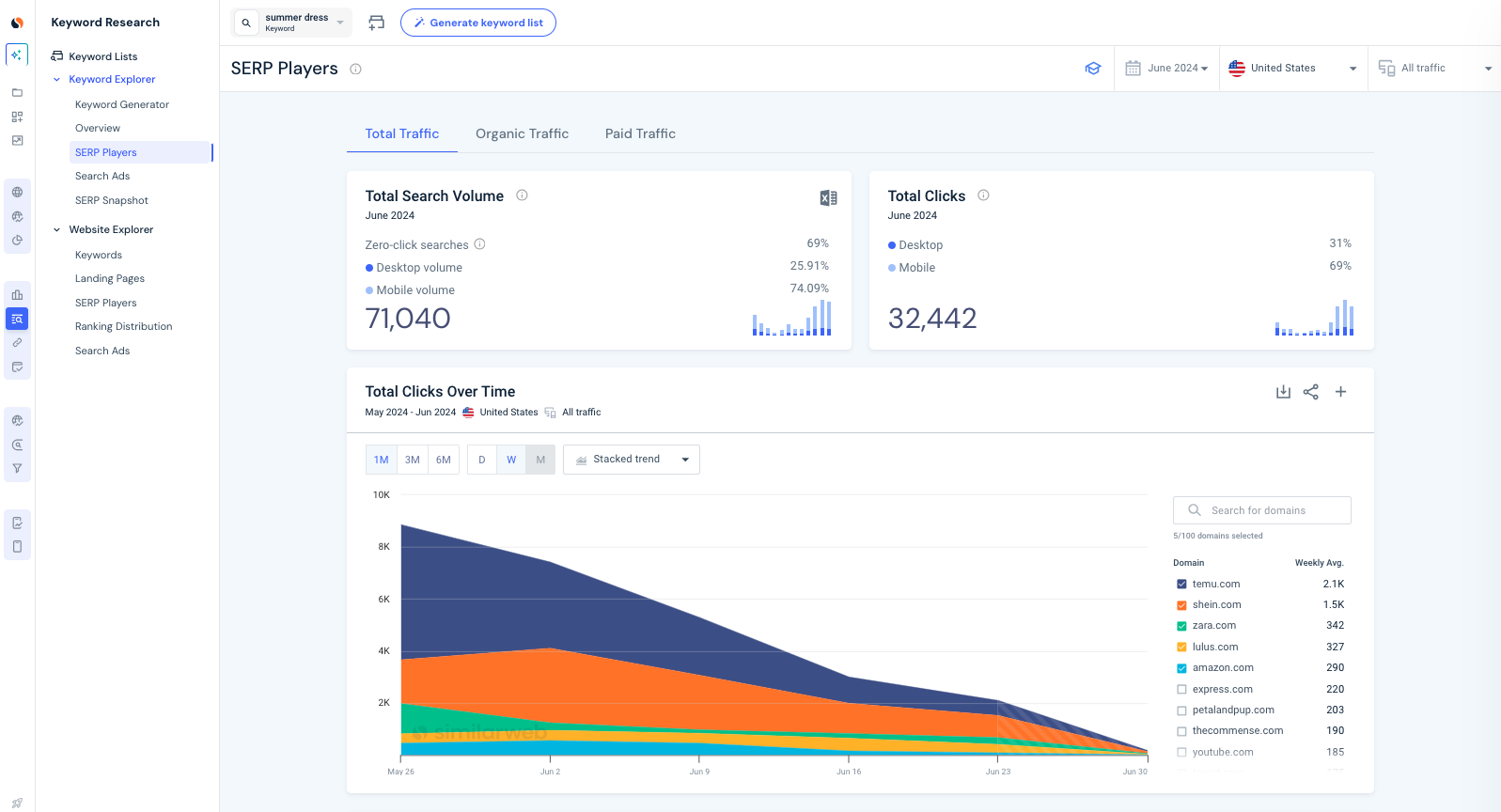Click the Search for domains field
The width and height of the screenshot is (1501, 812).
coord(1261,510)
